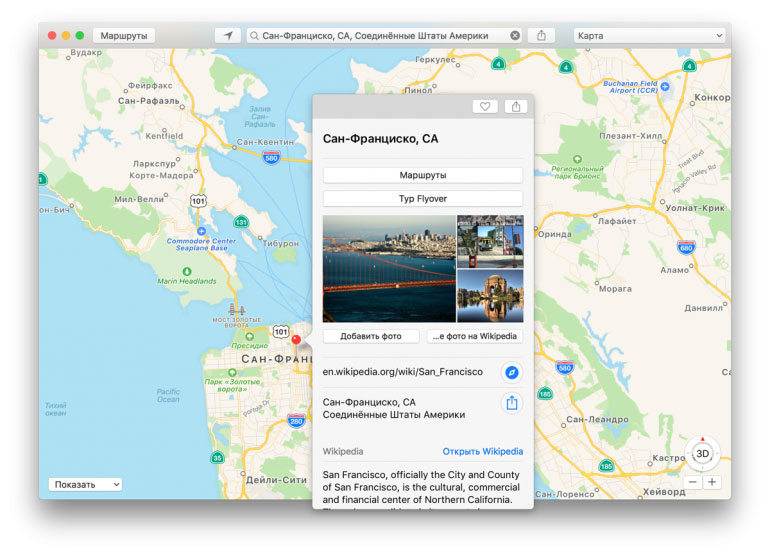Click the Interstate 280 shield
This screenshot has height=555, width=770.
point(296,420)
